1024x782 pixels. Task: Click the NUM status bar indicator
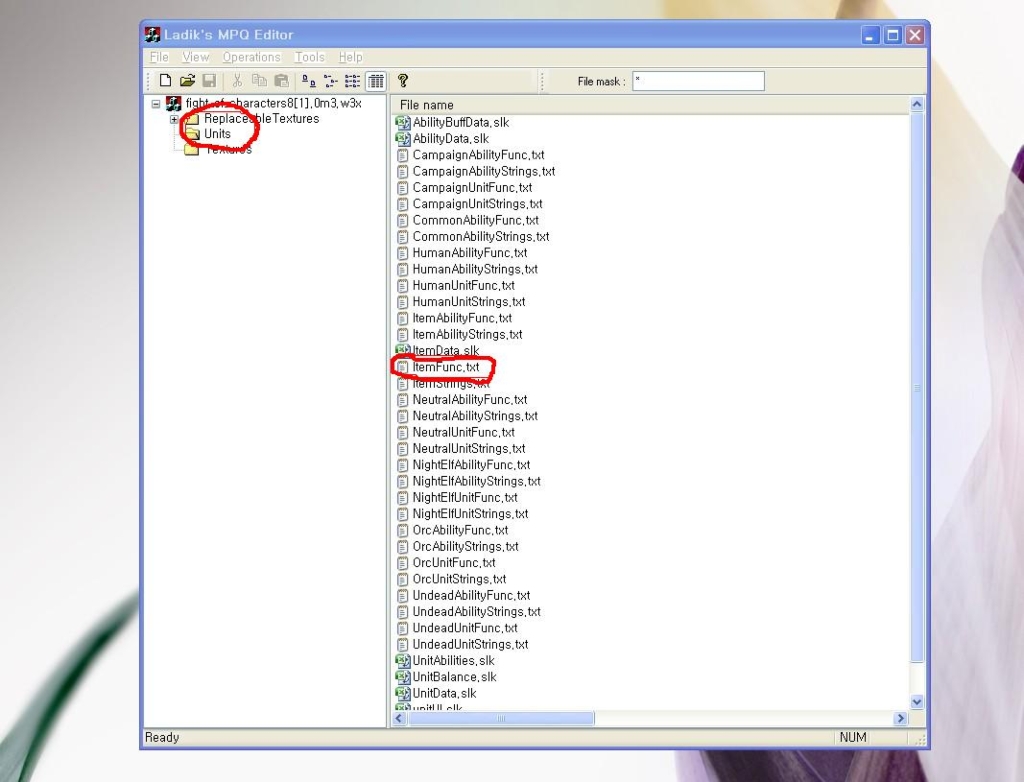853,738
